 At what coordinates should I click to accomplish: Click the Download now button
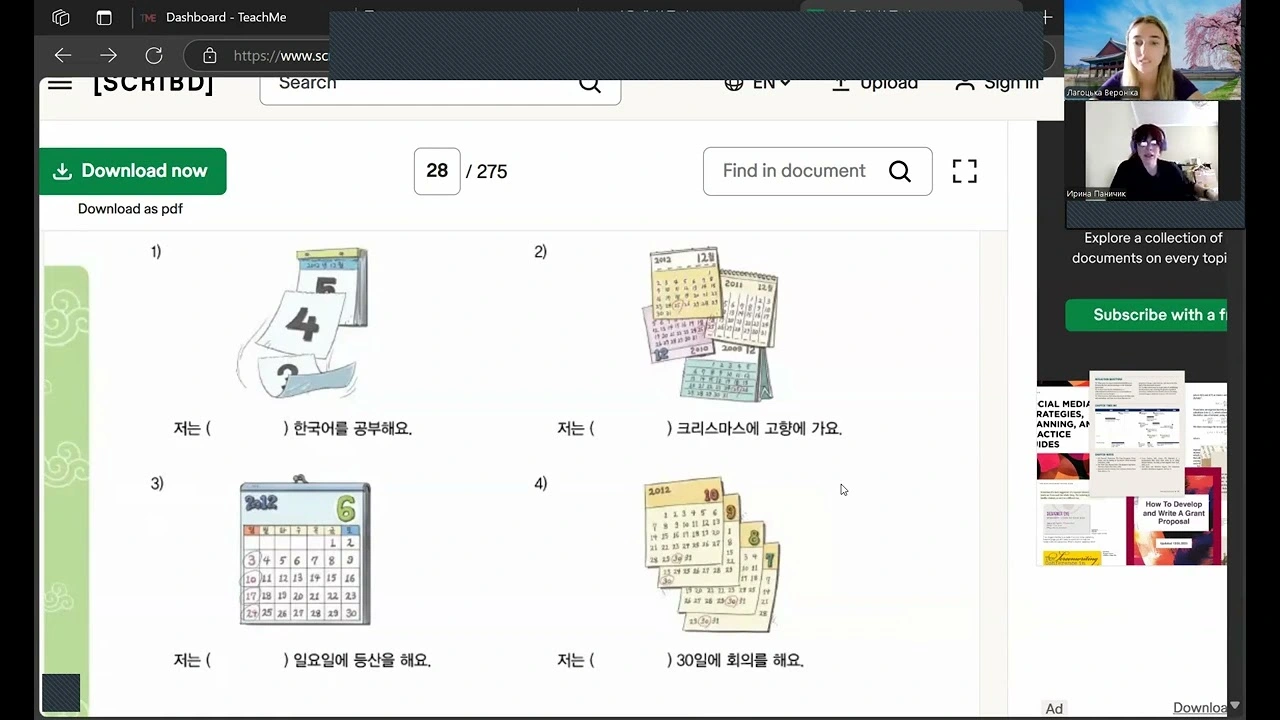point(132,171)
